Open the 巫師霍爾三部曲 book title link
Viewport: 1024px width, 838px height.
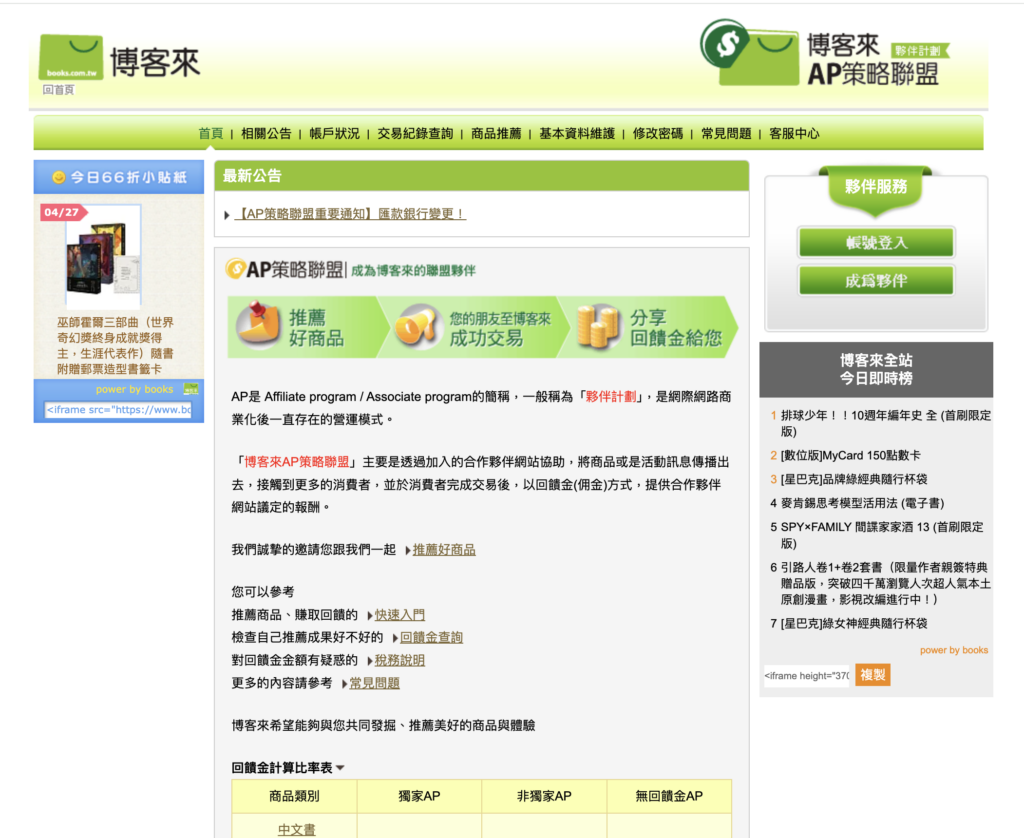pos(116,346)
